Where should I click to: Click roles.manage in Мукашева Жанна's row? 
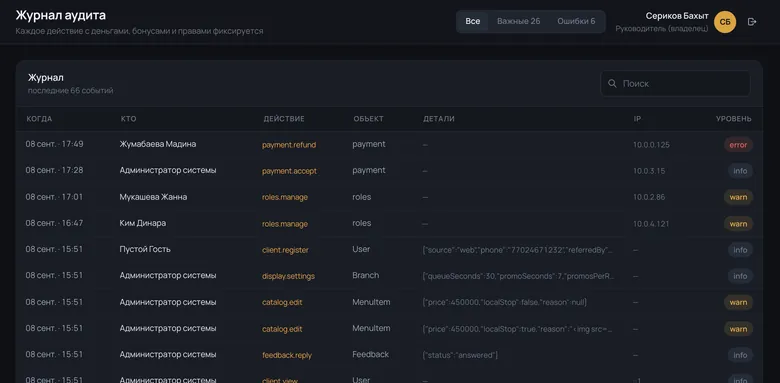pos(285,197)
